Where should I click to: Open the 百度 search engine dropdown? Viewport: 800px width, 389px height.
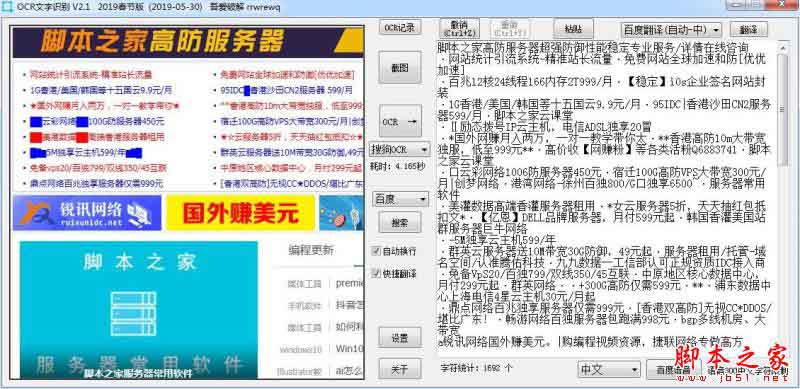tap(399, 199)
